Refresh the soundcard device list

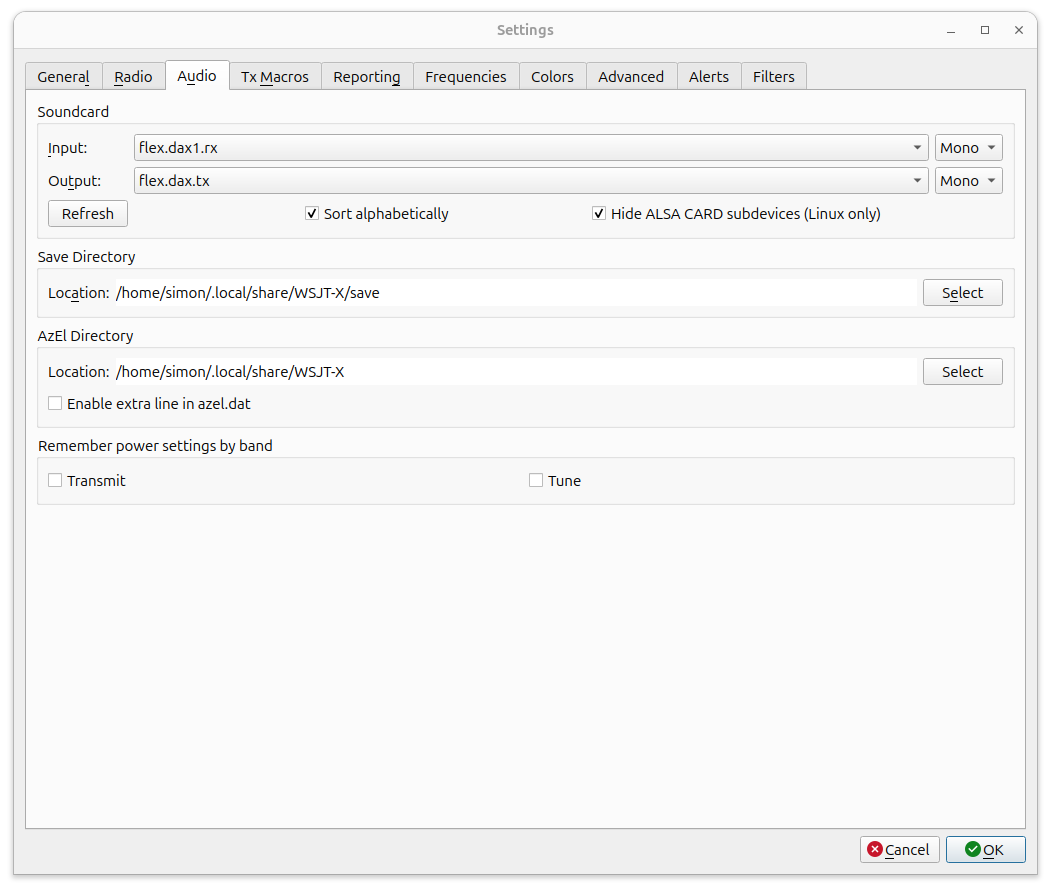88,213
